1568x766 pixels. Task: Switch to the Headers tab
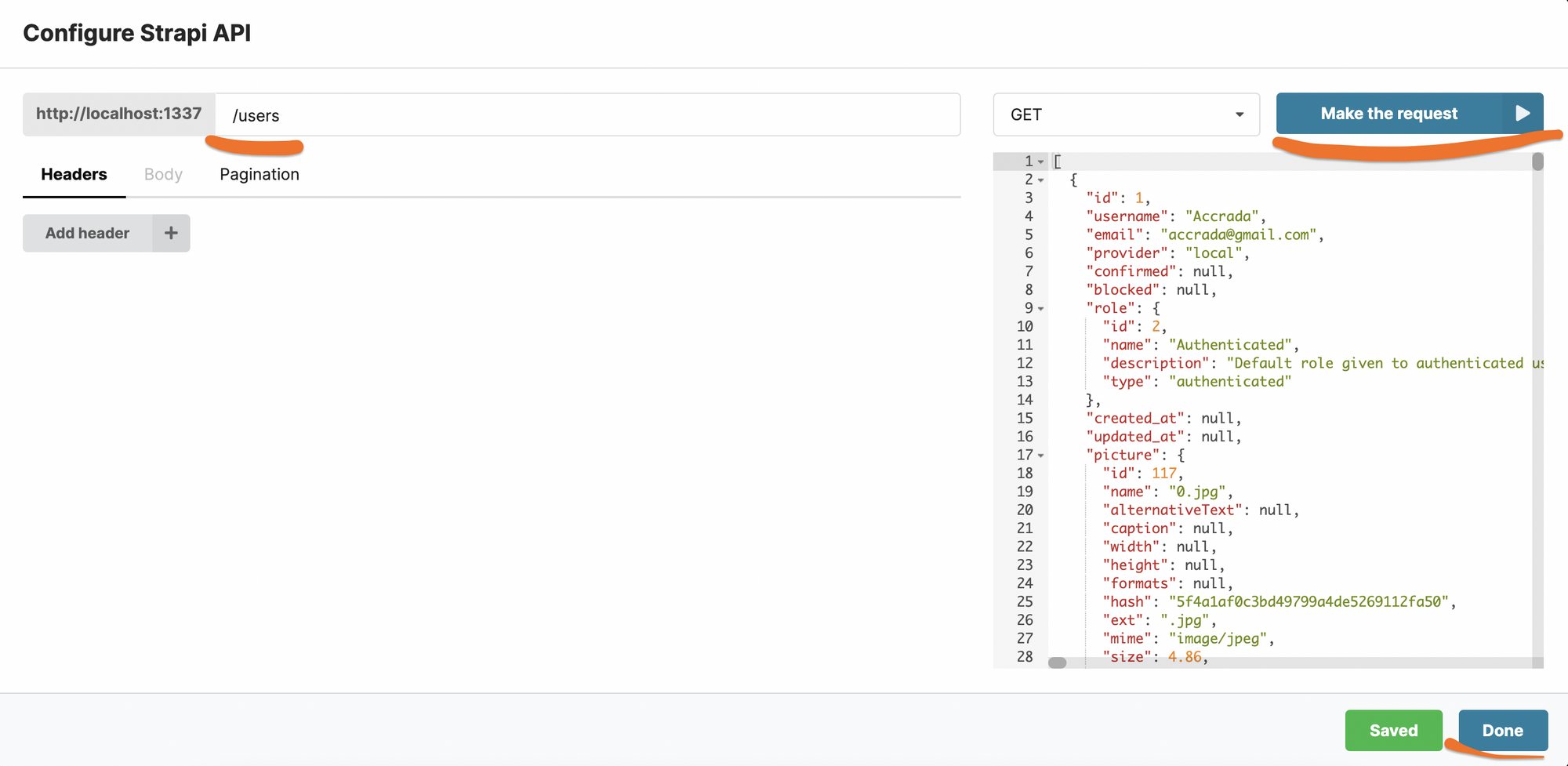tap(74, 174)
